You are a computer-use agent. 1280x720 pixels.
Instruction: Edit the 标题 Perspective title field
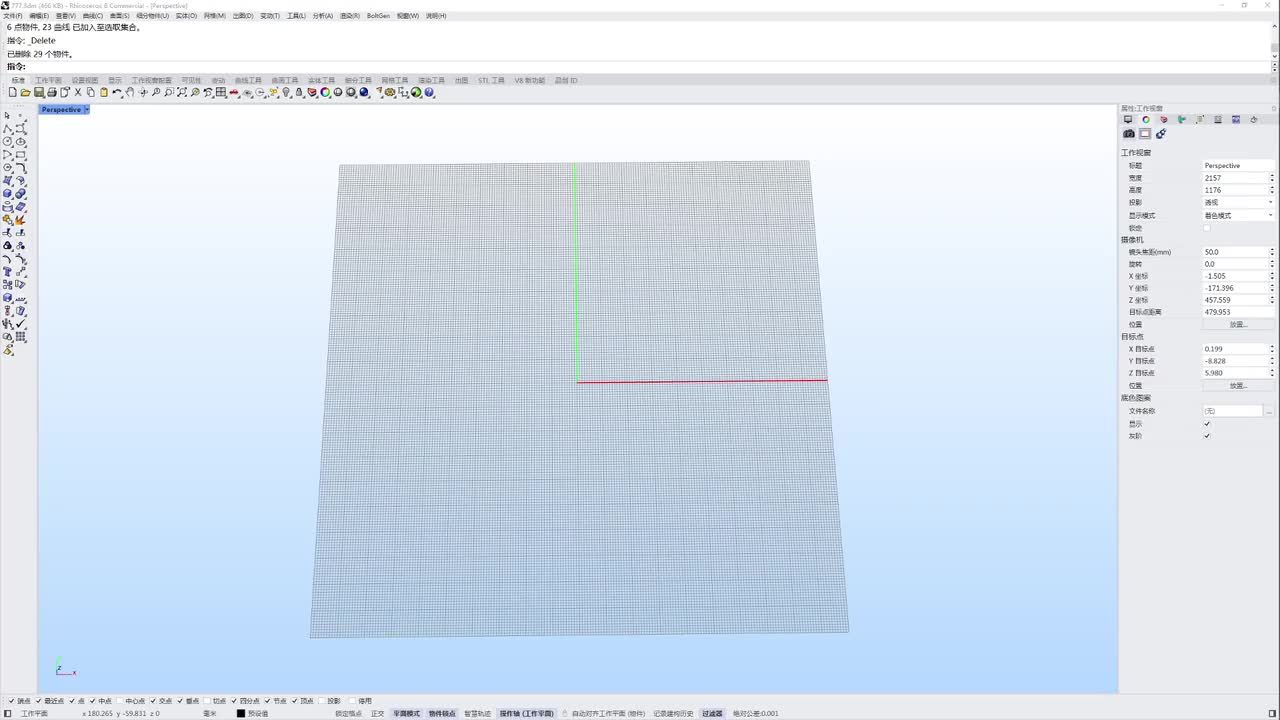tap(1238, 166)
